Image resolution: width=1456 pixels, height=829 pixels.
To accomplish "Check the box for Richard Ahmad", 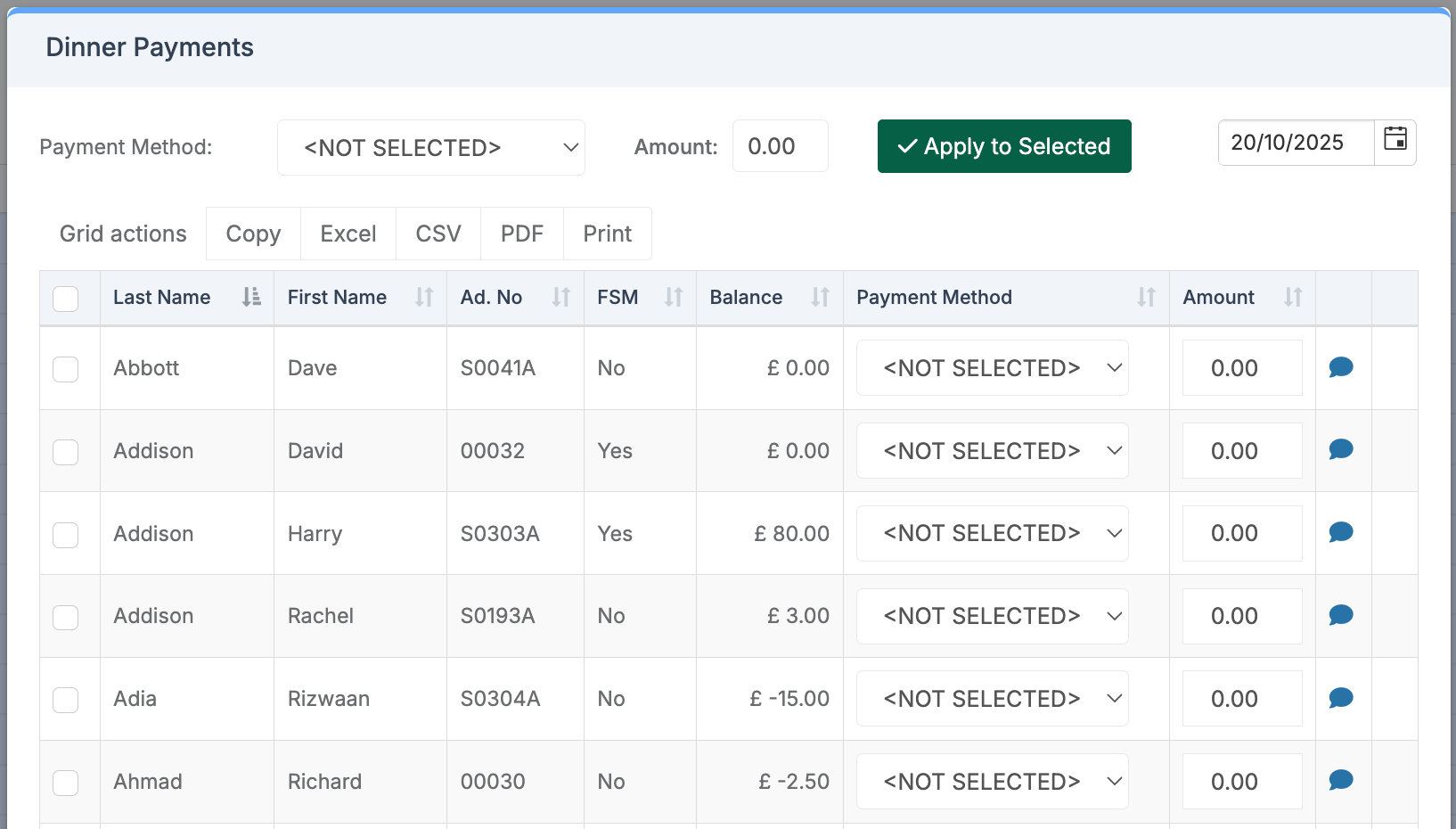I will (66, 783).
